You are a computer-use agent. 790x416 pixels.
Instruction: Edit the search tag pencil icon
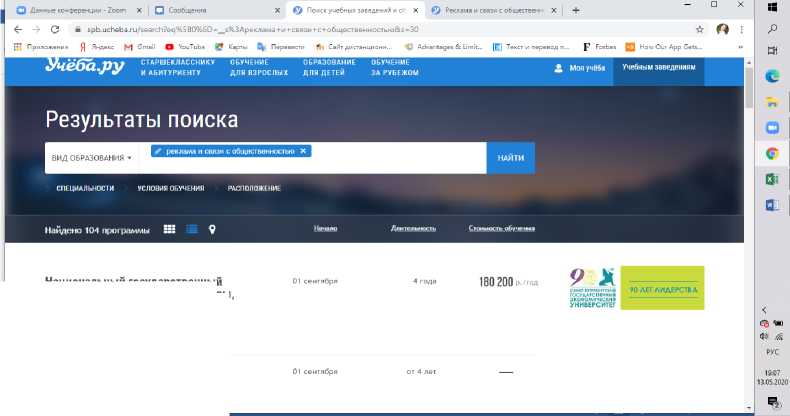tap(158, 151)
